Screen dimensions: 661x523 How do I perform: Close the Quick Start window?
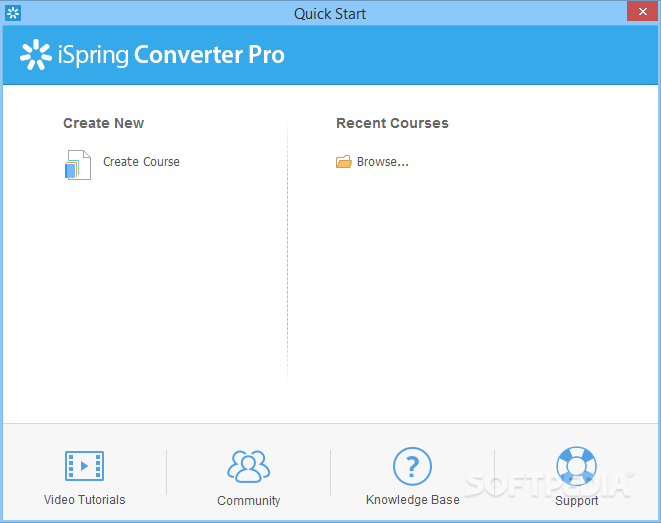click(x=642, y=11)
